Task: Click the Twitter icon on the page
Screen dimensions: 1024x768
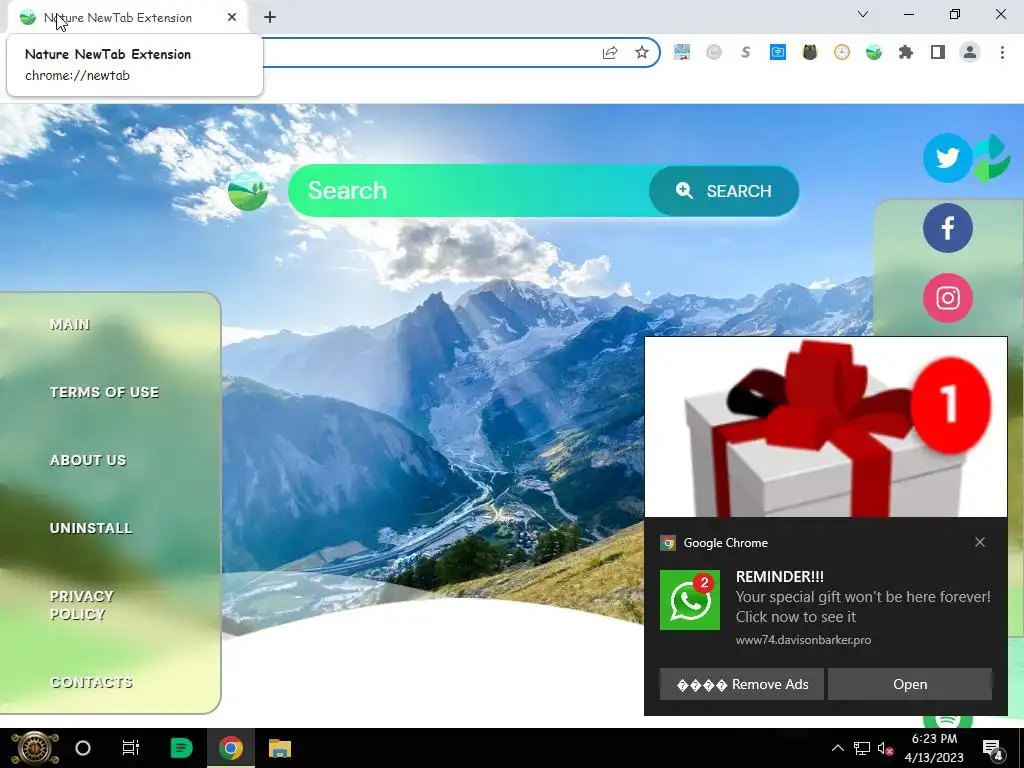Action: coord(948,158)
